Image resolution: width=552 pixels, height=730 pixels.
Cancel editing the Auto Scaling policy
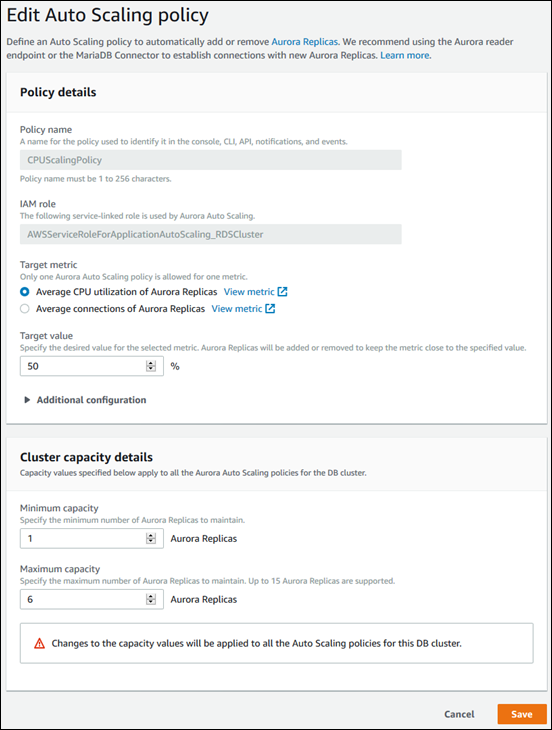click(x=459, y=714)
